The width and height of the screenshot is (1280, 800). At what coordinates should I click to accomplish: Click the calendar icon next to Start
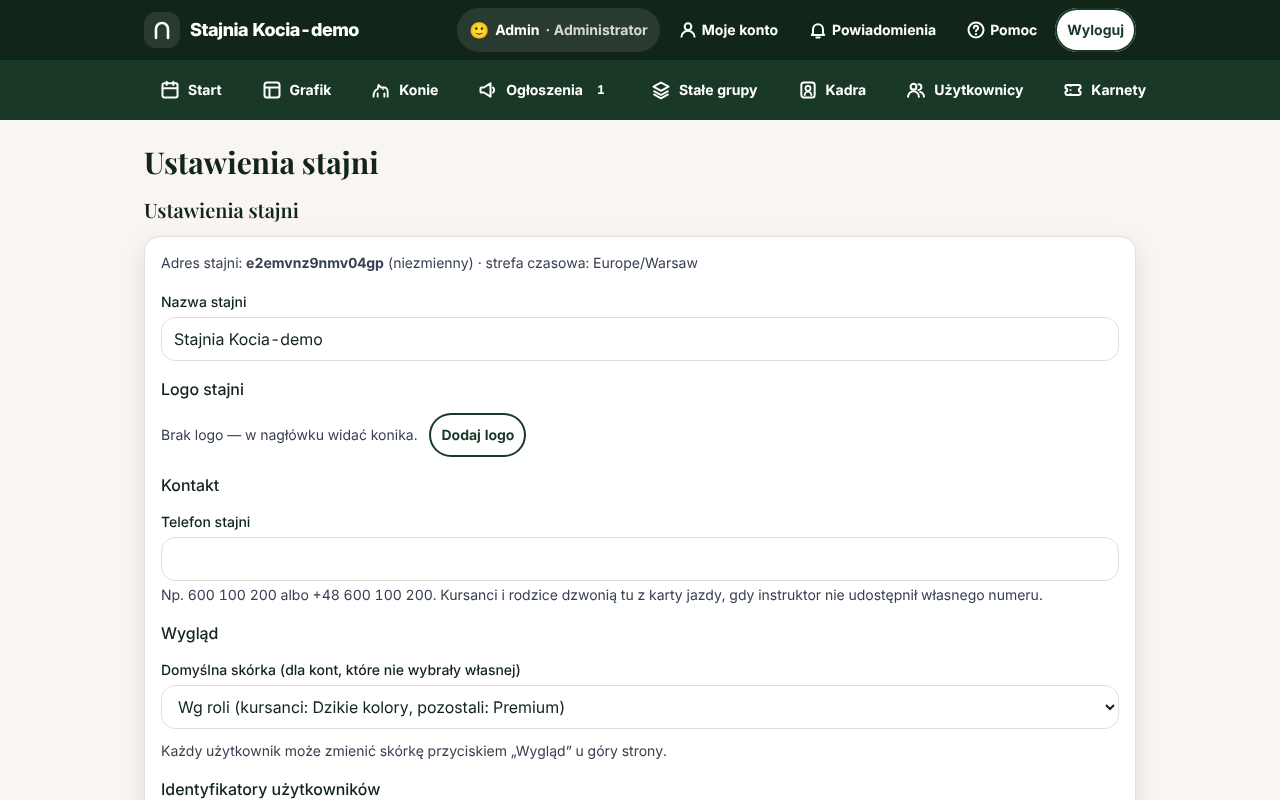coord(170,90)
